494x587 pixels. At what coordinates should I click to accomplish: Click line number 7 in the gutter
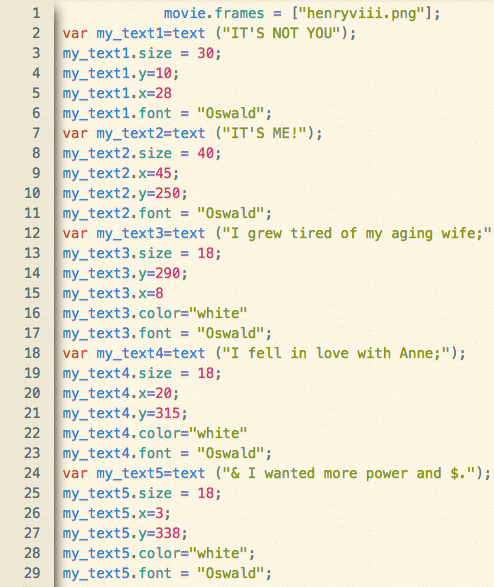(36, 133)
